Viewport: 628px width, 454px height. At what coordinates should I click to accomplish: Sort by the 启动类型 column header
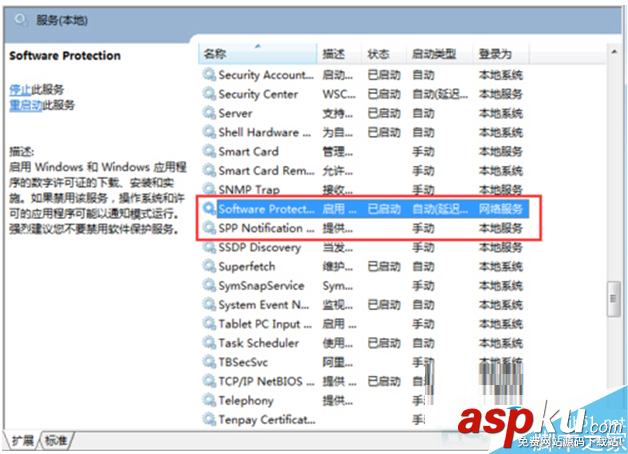coord(439,54)
